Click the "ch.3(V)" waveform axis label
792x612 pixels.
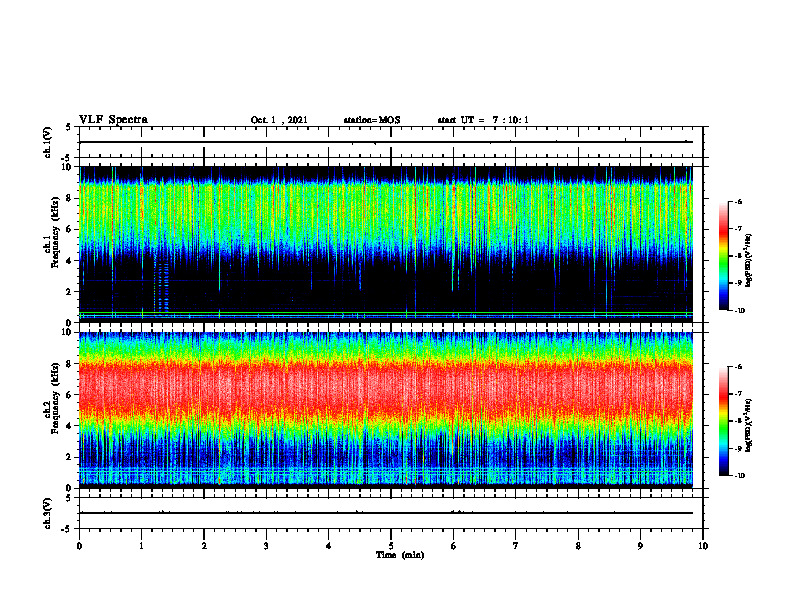click(48, 513)
